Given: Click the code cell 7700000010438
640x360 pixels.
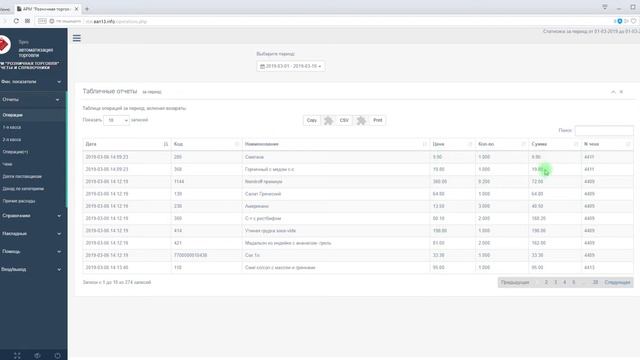Looking at the screenshot, I should coord(207,255).
